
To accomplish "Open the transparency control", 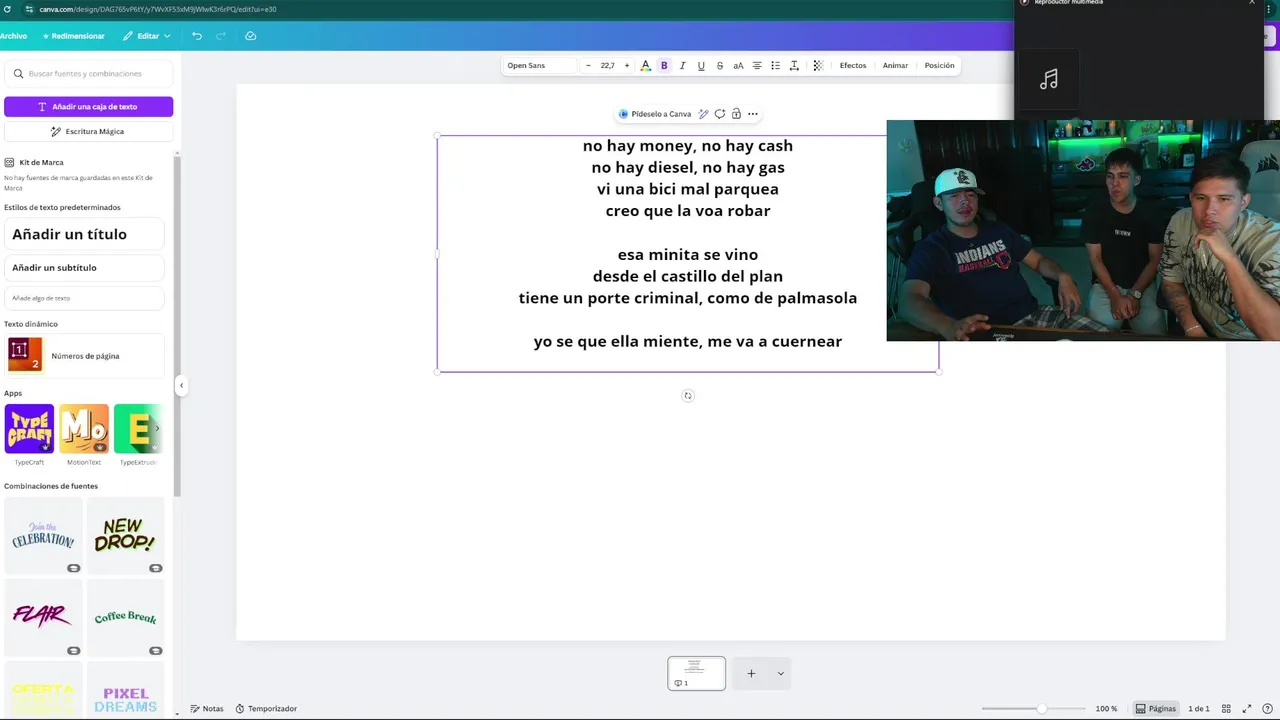I will pos(818,66).
